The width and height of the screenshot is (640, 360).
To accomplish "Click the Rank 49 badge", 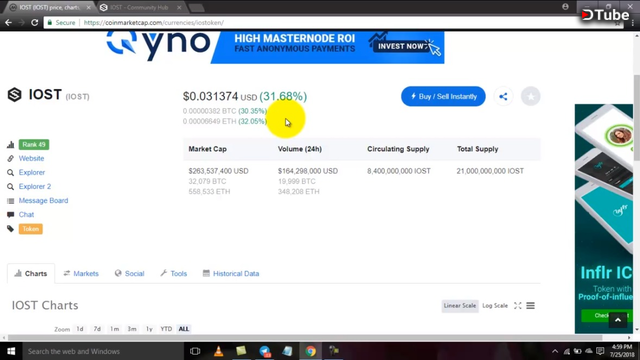I will tap(34, 144).
